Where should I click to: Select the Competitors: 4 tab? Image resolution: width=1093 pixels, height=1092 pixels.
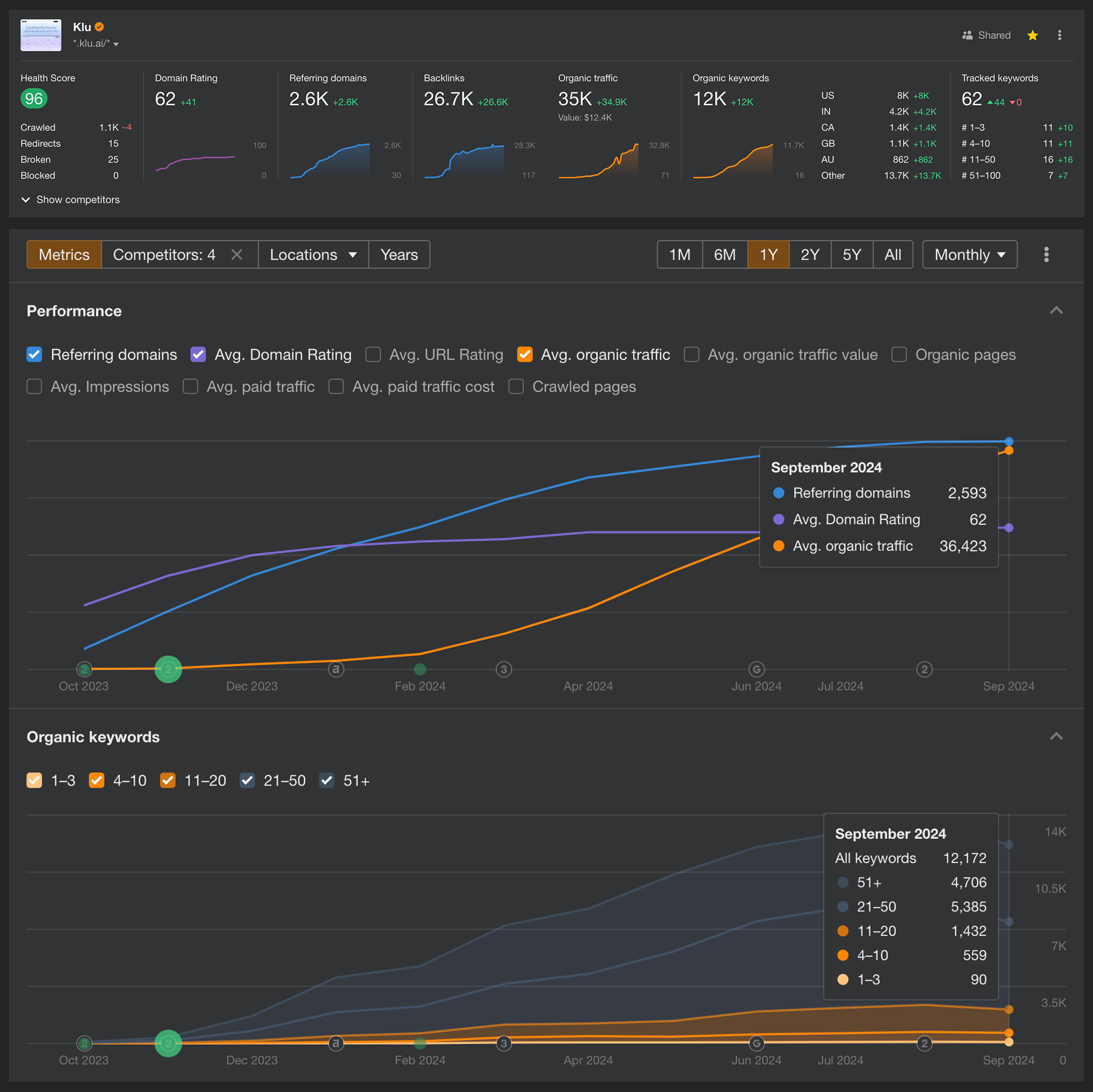[x=164, y=255]
